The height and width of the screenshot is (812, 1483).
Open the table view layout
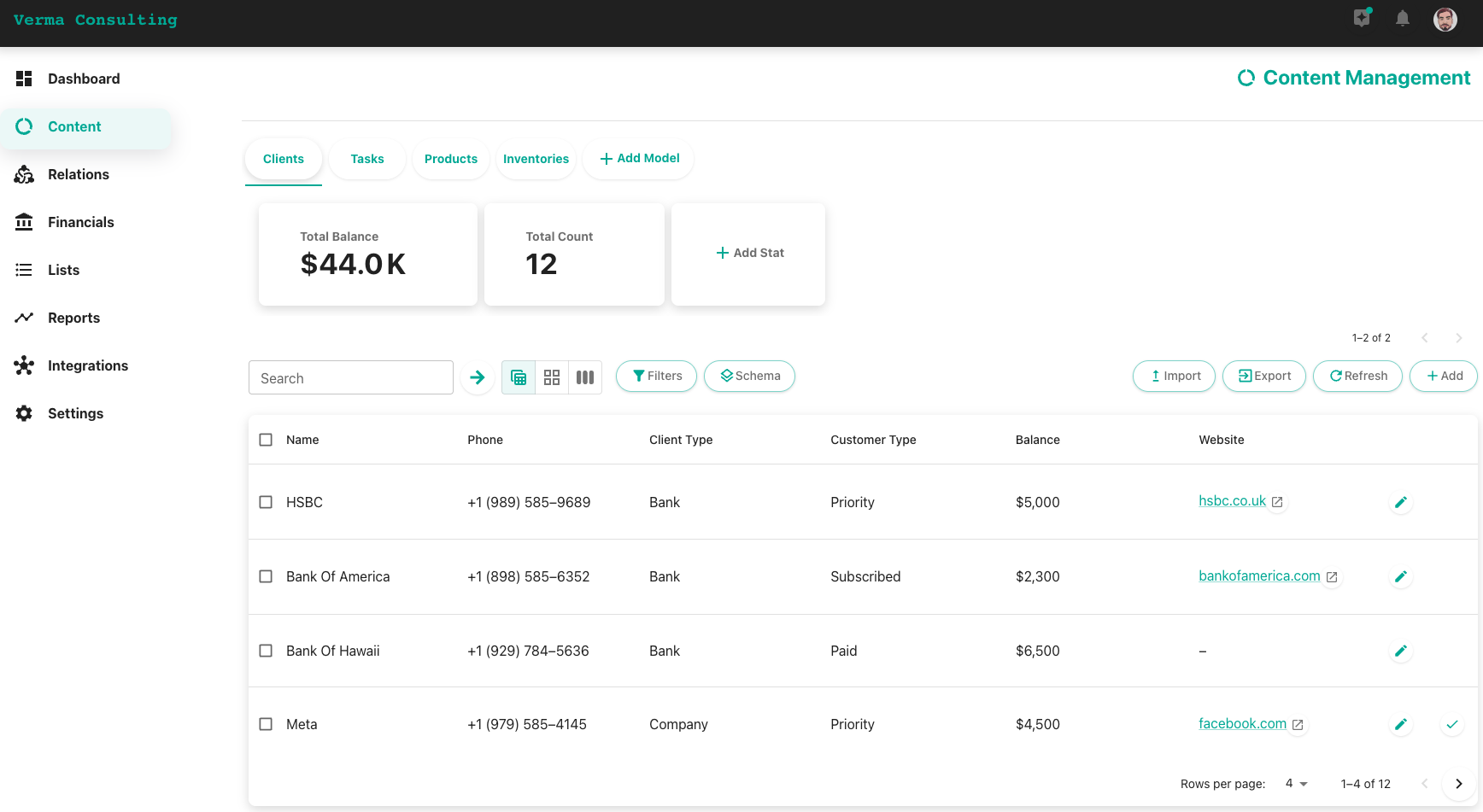[x=518, y=377]
